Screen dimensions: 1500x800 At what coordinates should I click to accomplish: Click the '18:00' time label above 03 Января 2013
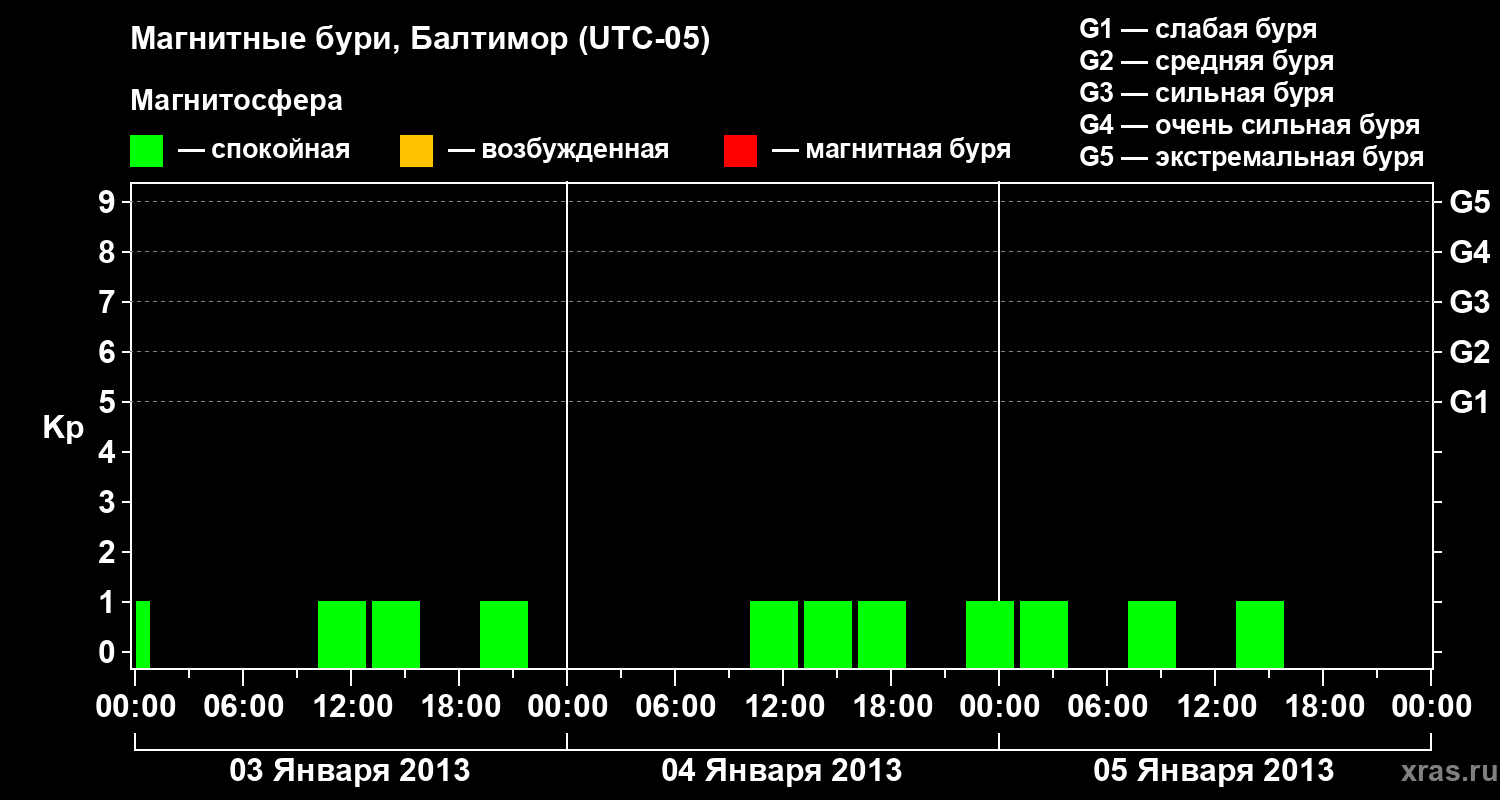tap(459, 706)
